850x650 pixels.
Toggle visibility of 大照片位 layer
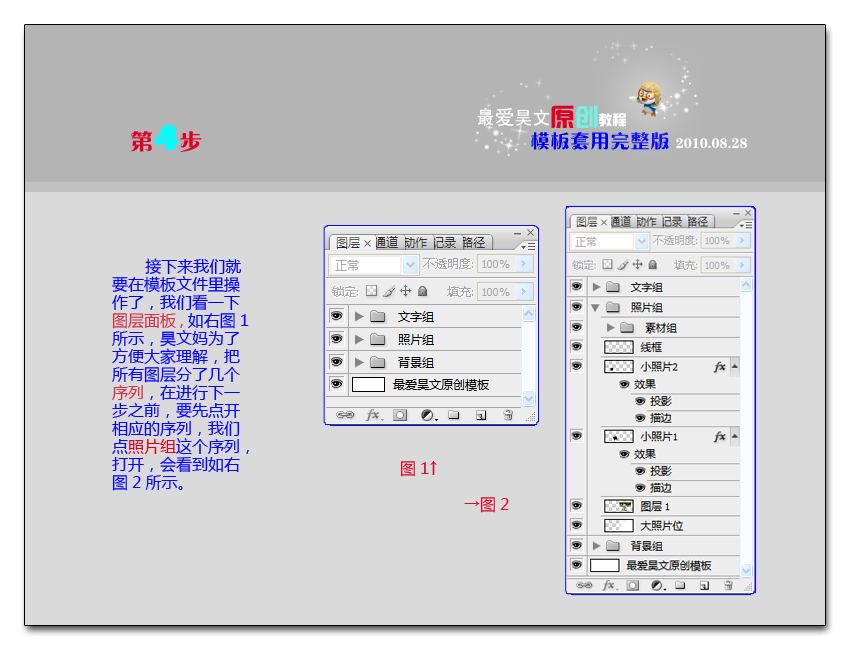(x=577, y=525)
